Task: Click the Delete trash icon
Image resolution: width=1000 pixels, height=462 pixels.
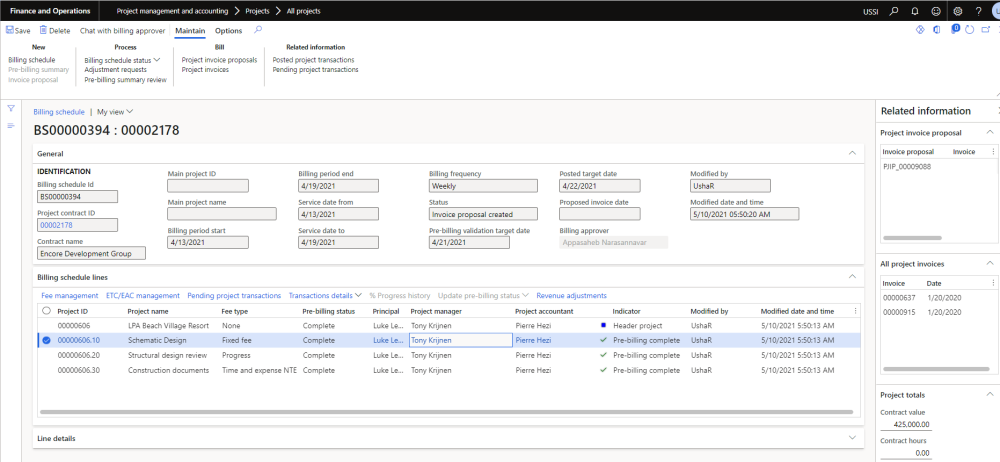Action: pos(43,31)
